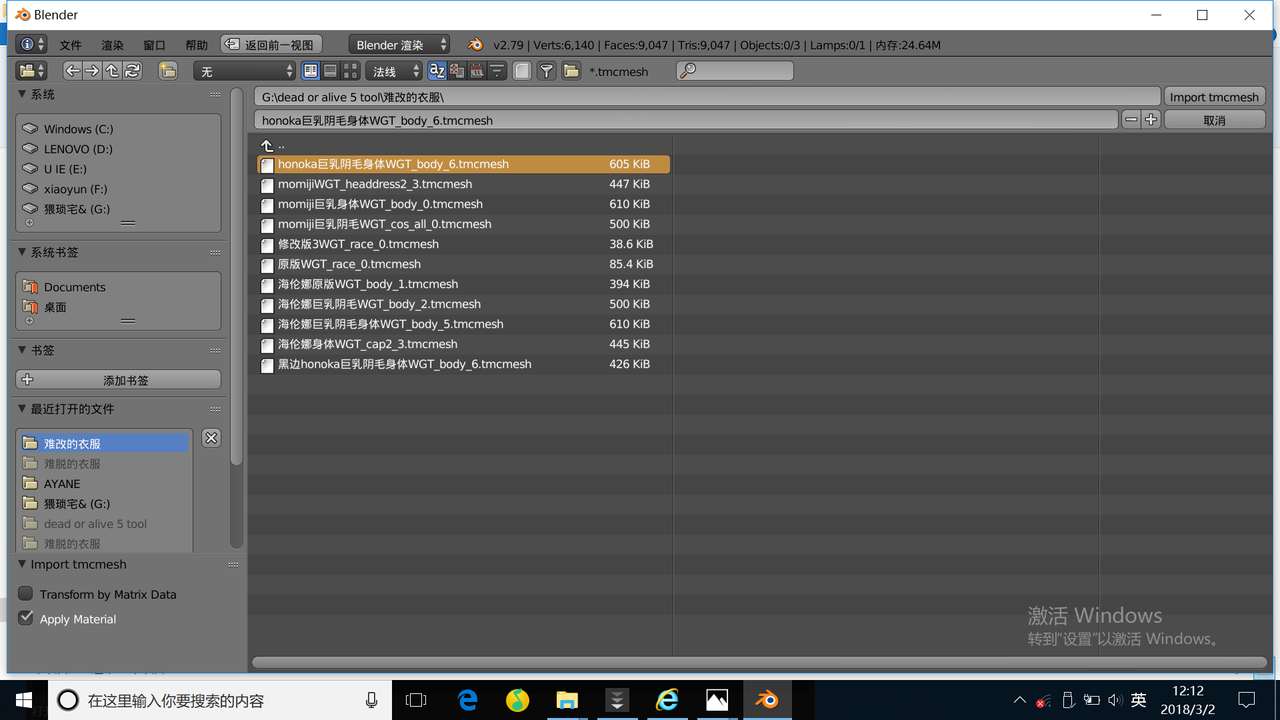The width and height of the screenshot is (1280, 720).
Task: Open Microsoft Edge from the taskbar
Action: coord(467,700)
